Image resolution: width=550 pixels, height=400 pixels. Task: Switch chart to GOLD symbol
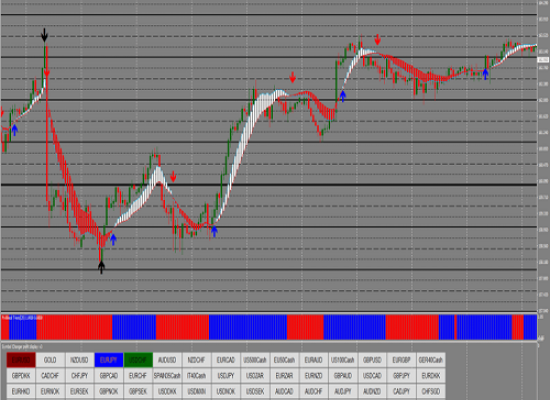pyautogui.click(x=50, y=360)
